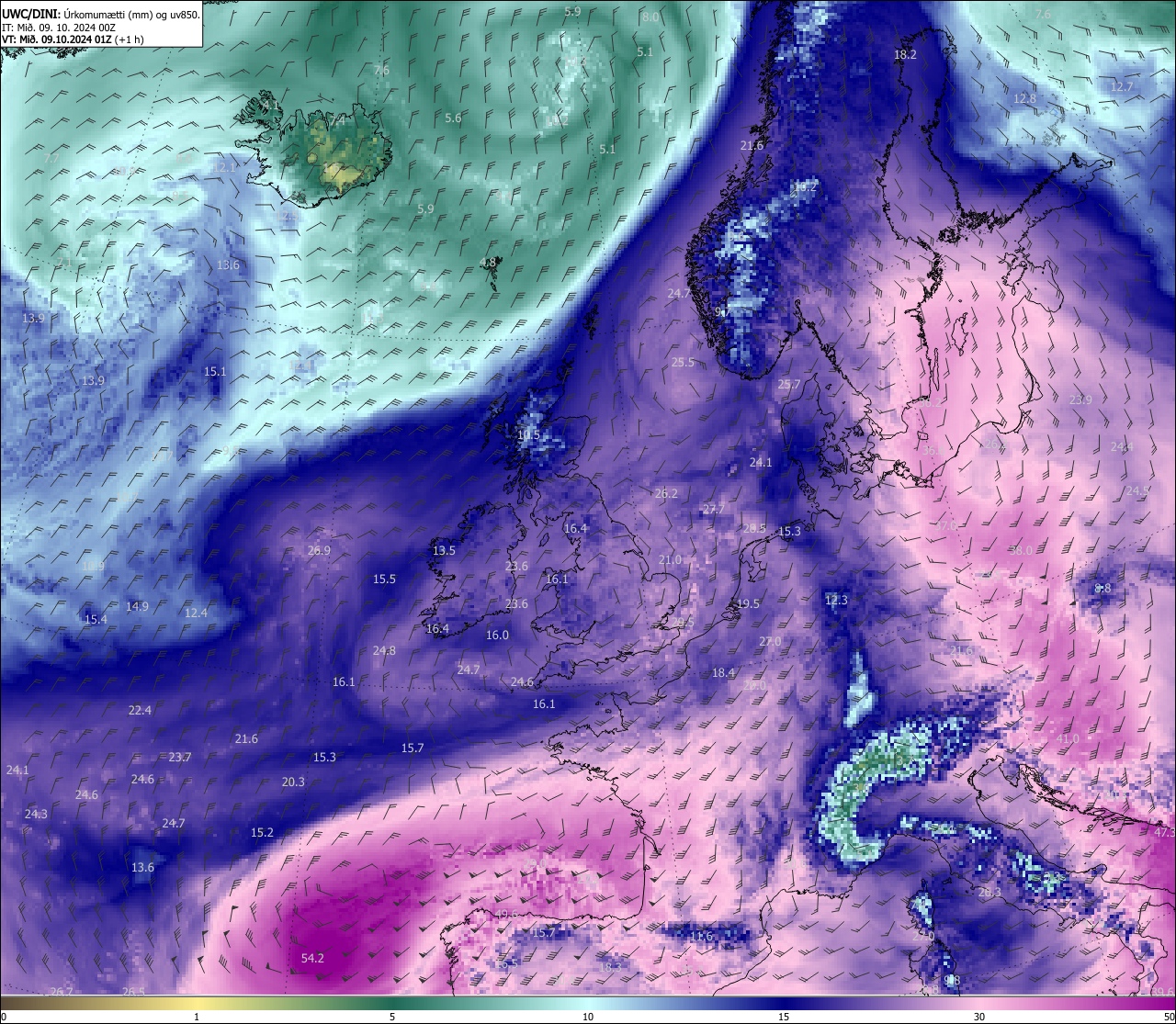Select the 24.8 value label
The height and width of the screenshot is (1024, 1176).
tap(384, 650)
